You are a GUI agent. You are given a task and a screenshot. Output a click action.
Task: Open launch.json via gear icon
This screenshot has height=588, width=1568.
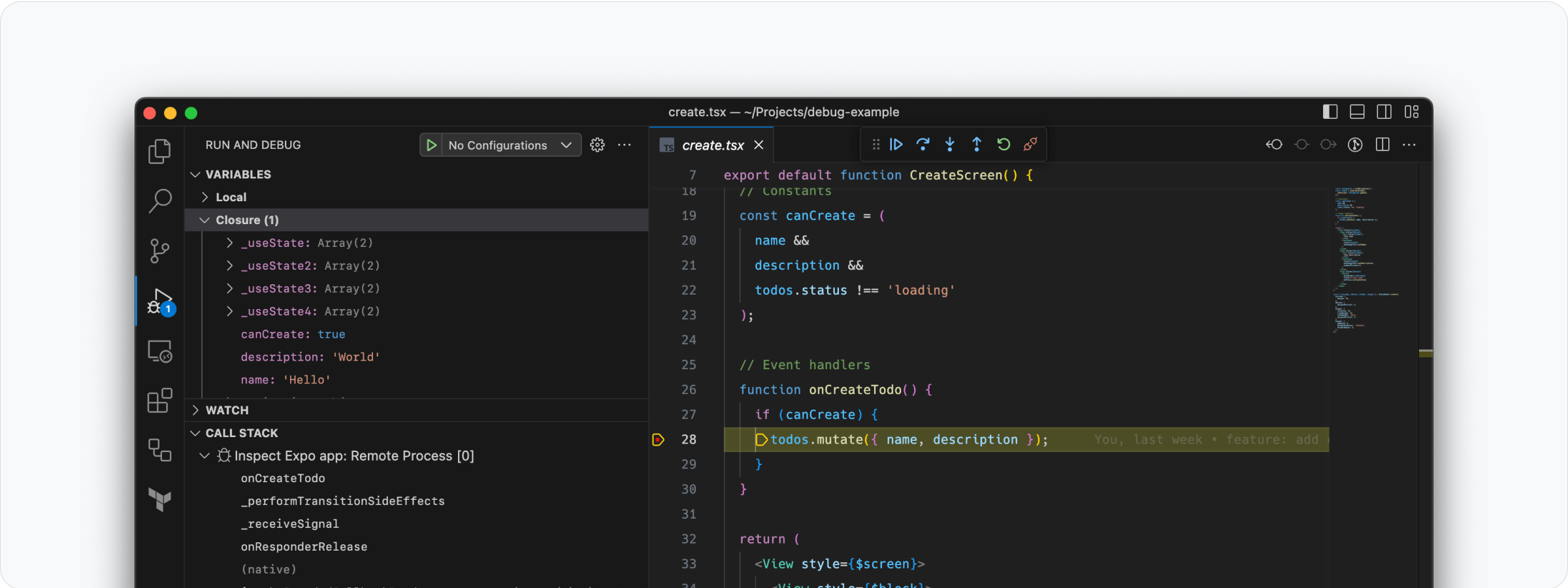[597, 145]
